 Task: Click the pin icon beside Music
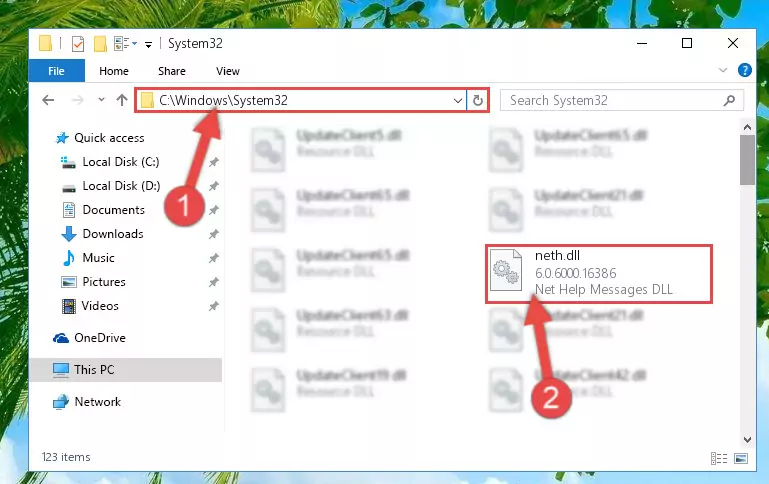(x=213, y=258)
